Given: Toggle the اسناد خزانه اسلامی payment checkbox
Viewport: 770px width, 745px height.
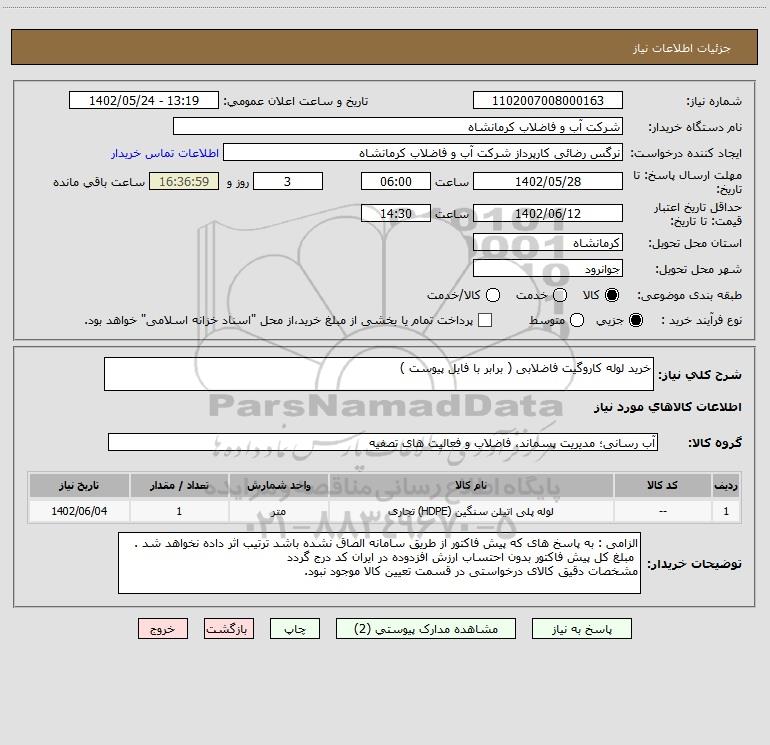Looking at the screenshot, I should point(485,320).
